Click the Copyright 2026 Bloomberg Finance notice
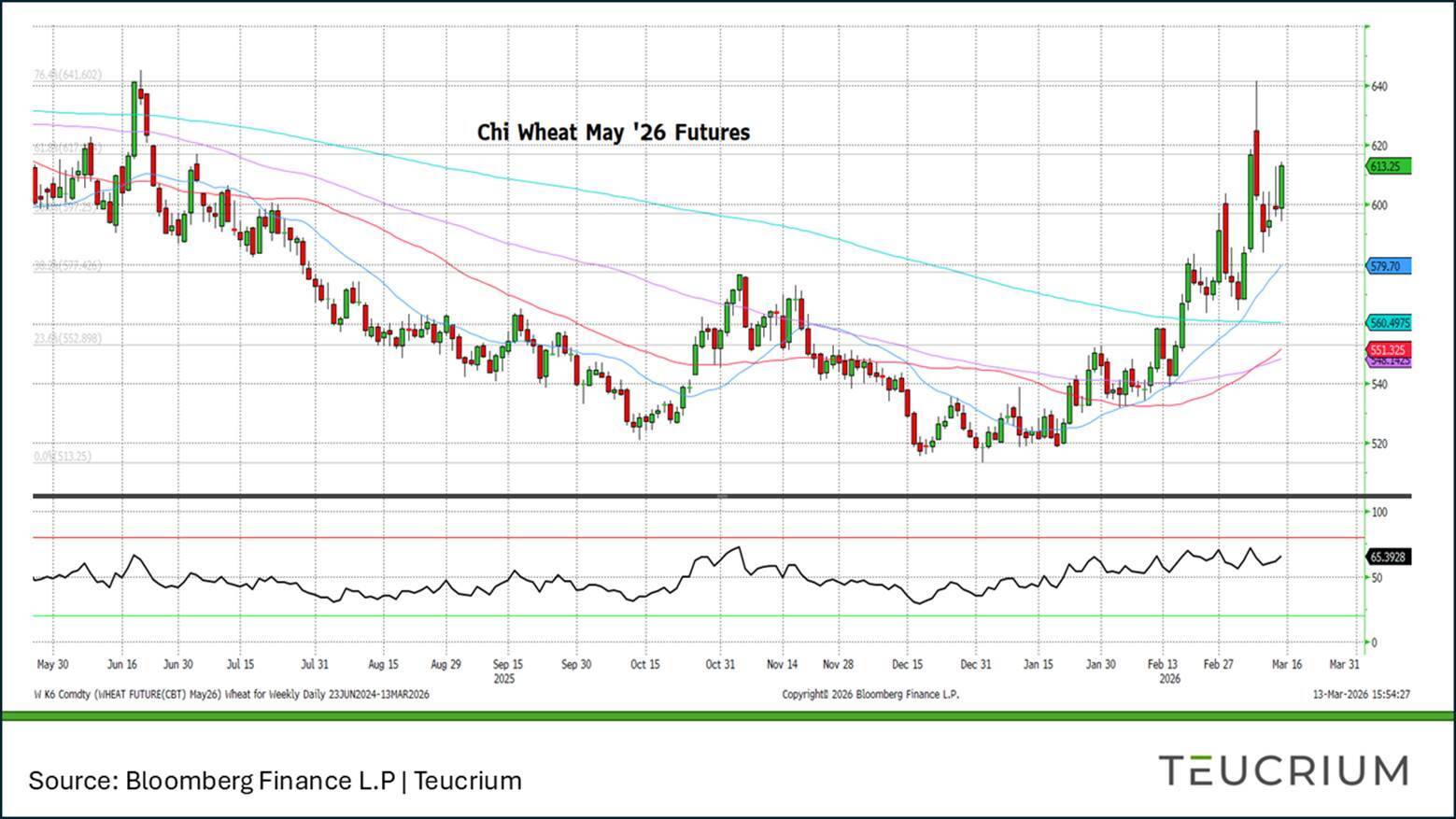Viewport: 1456px width, 819px height. [x=869, y=695]
